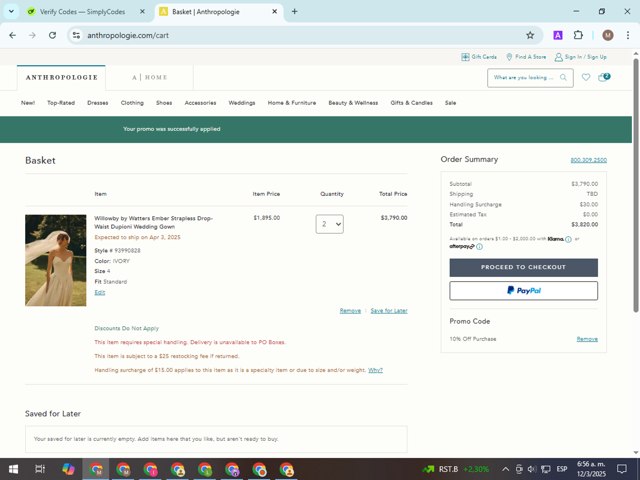Go back to the previous page
The height and width of the screenshot is (480, 640).
point(13,36)
